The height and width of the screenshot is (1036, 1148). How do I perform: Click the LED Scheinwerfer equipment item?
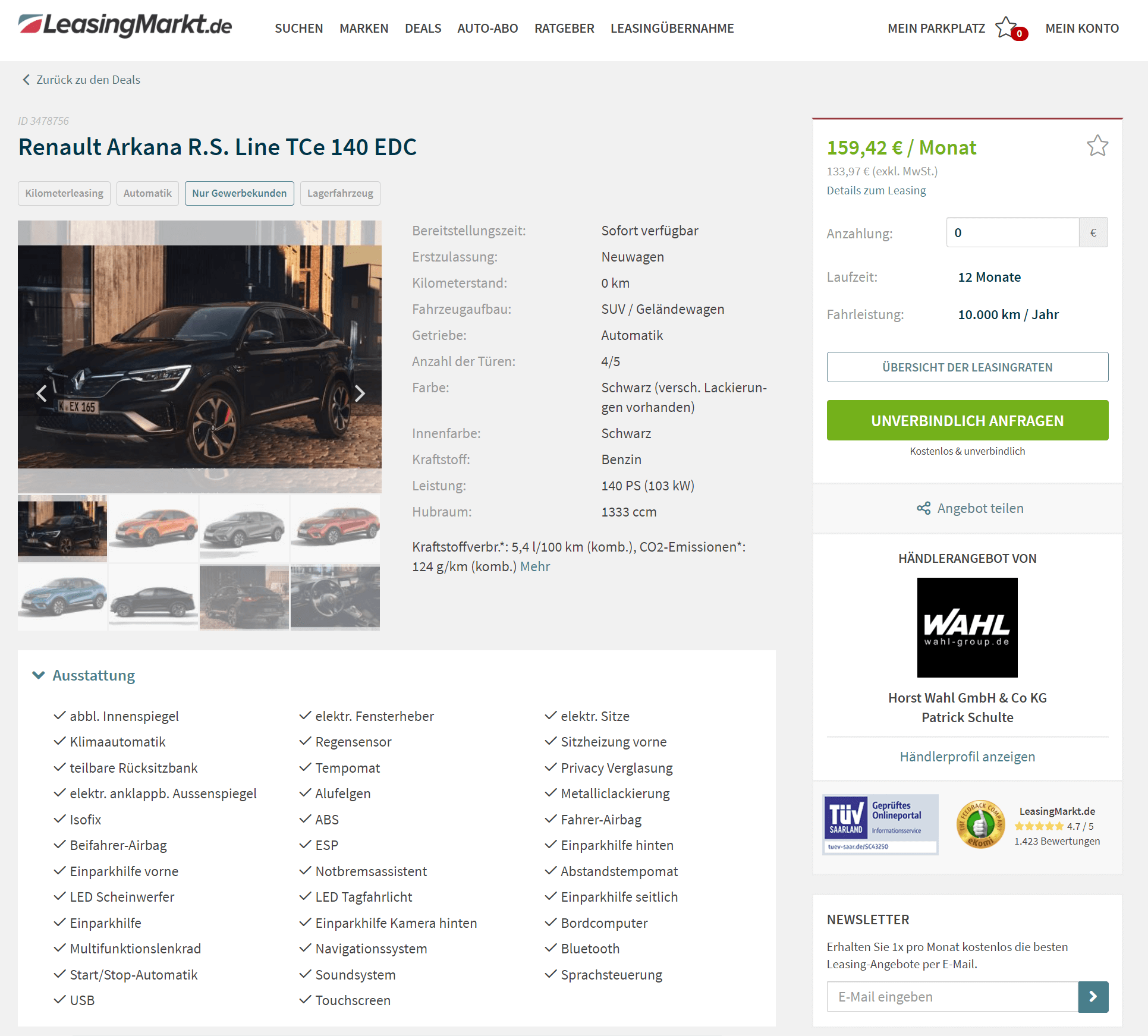pyautogui.click(x=122, y=897)
